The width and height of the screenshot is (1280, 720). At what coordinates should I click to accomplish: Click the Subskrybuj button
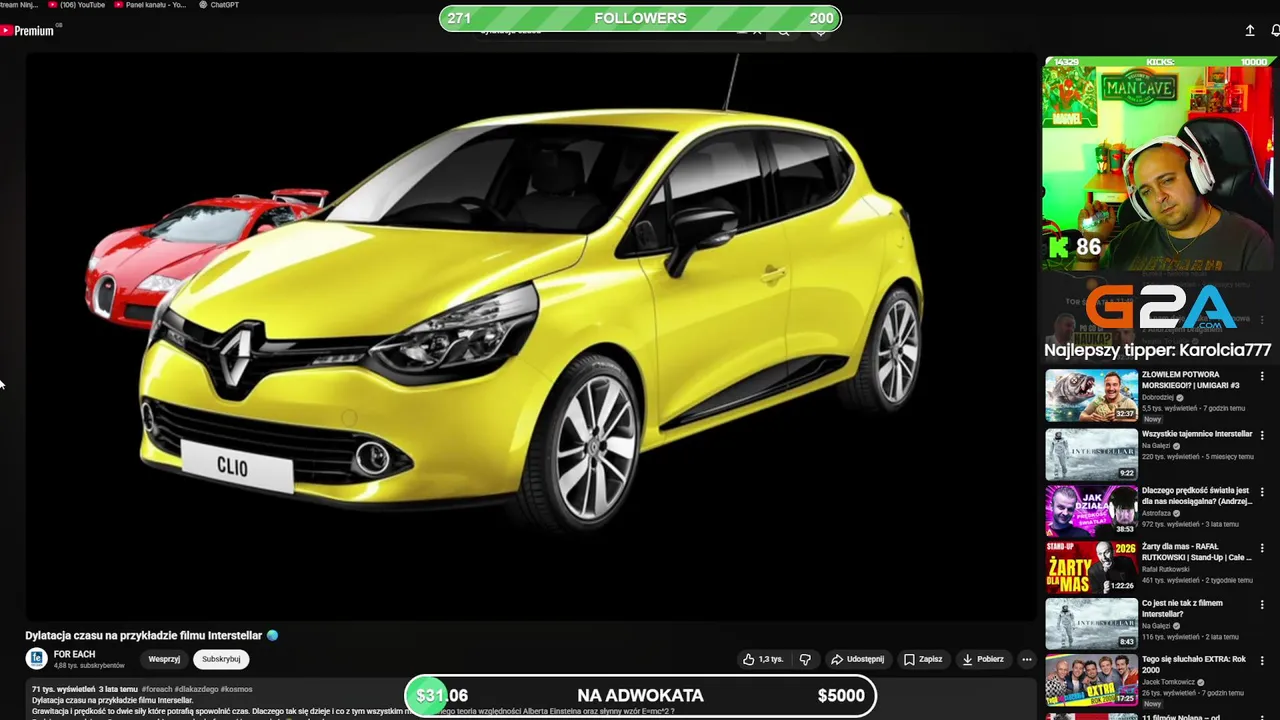tap(221, 659)
